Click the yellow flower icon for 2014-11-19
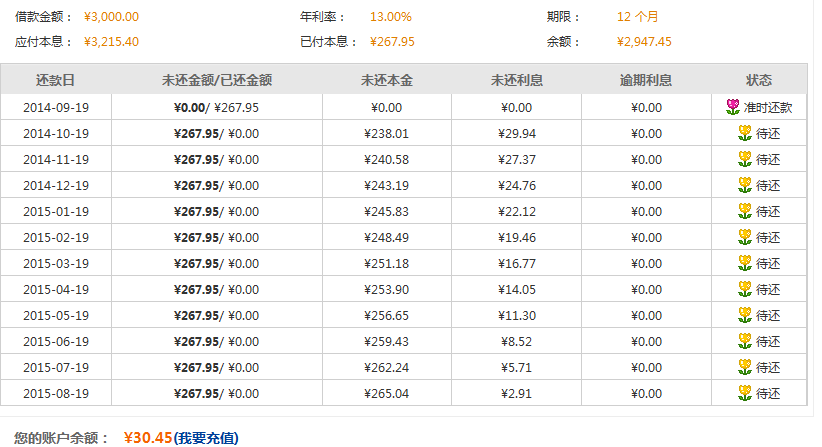 [744, 159]
